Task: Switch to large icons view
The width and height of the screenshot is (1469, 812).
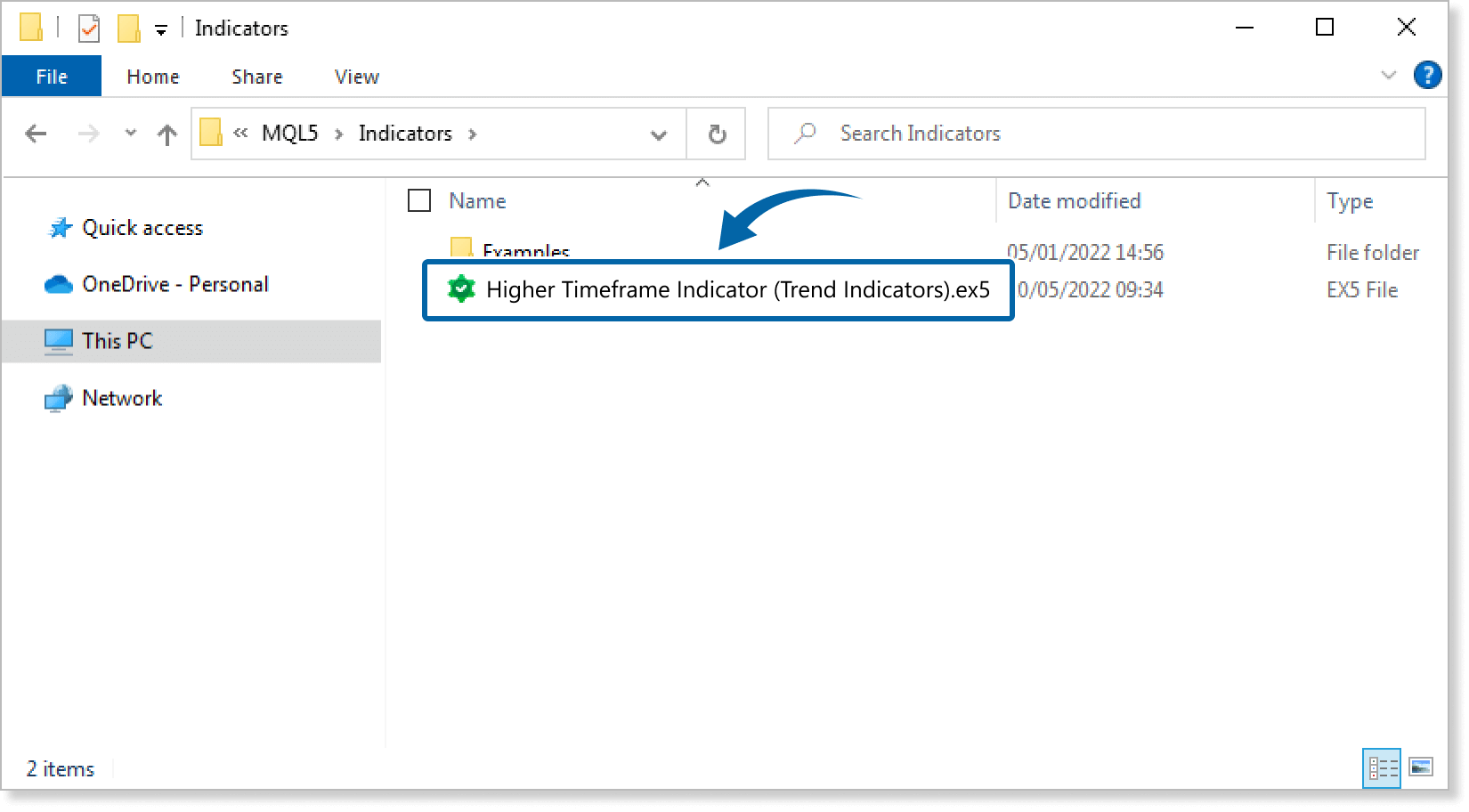Action: 1421,767
